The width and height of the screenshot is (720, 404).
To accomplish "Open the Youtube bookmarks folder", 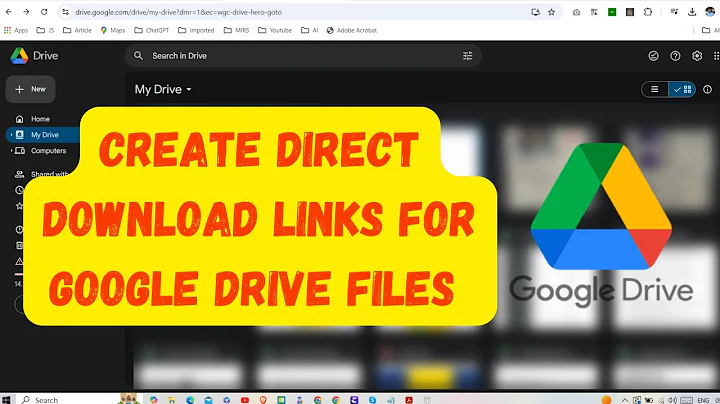I will tap(275, 30).
